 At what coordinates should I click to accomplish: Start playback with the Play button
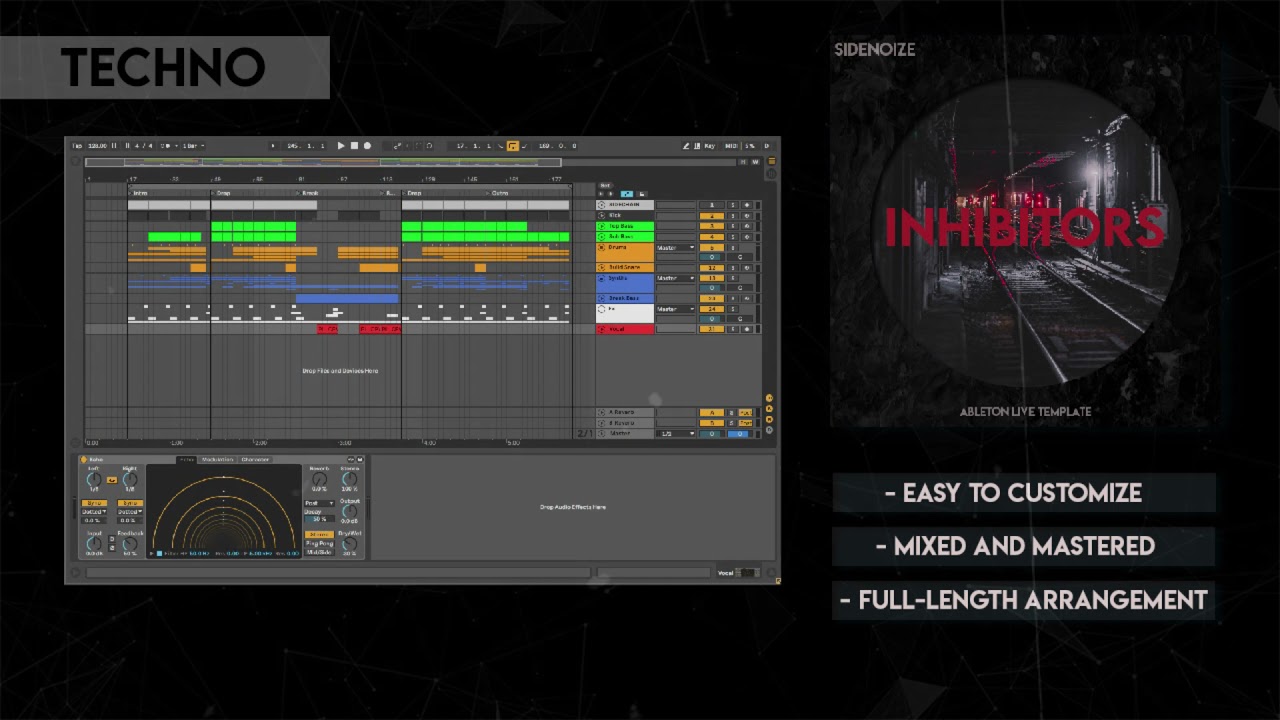pyautogui.click(x=341, y=146)
